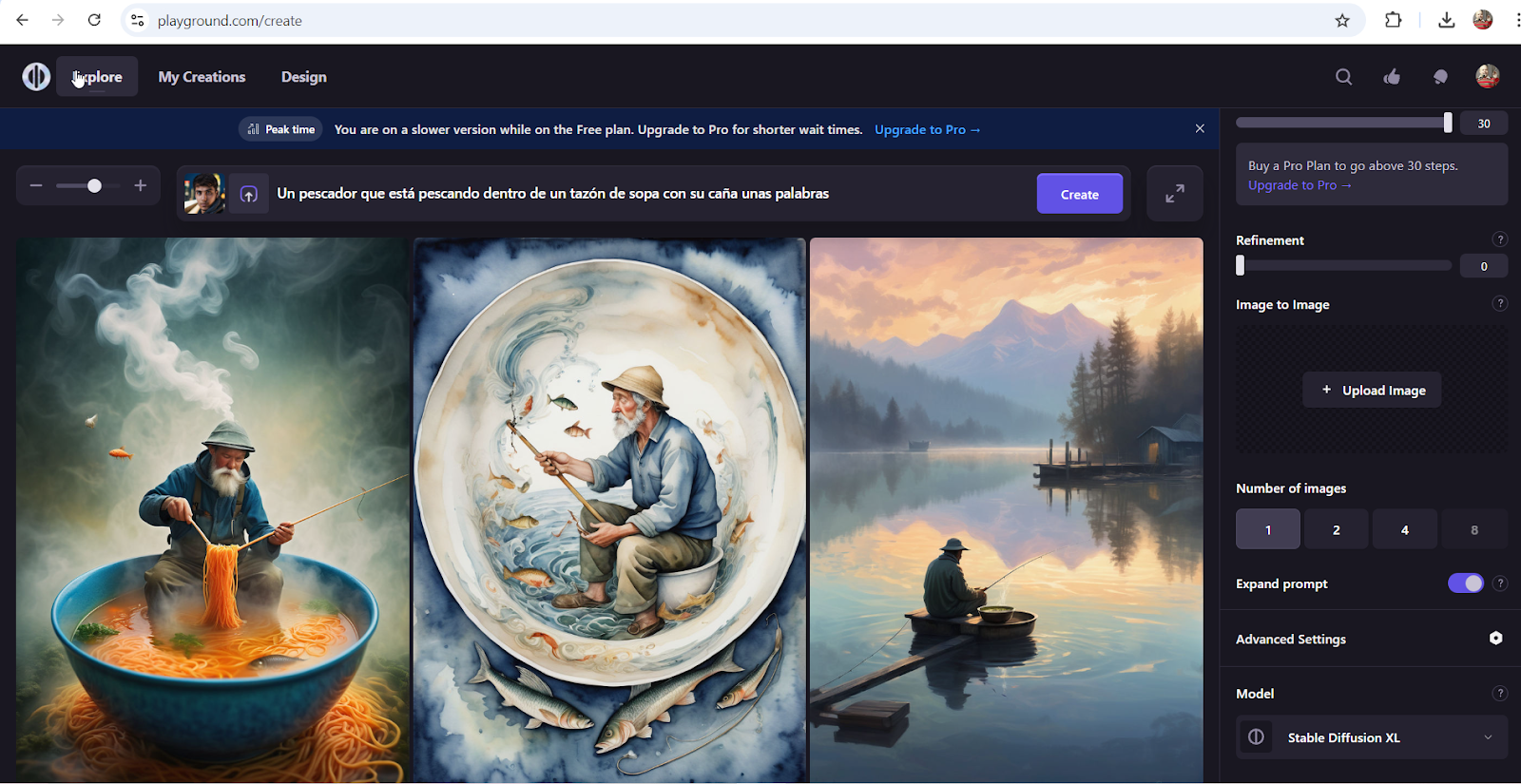
Task: Click the Playground logo icon
Action: pyautogui.click(x=36, y=76)
